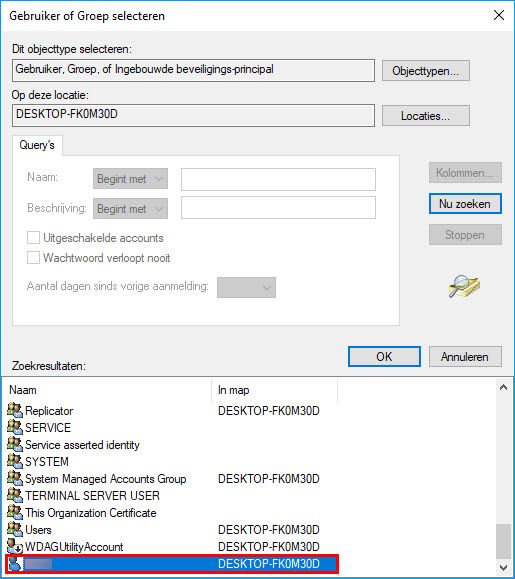Image resolution: width=515 pixels, height=579 pixels.
Task: Click the Locaties button
Action: point(426,116)
